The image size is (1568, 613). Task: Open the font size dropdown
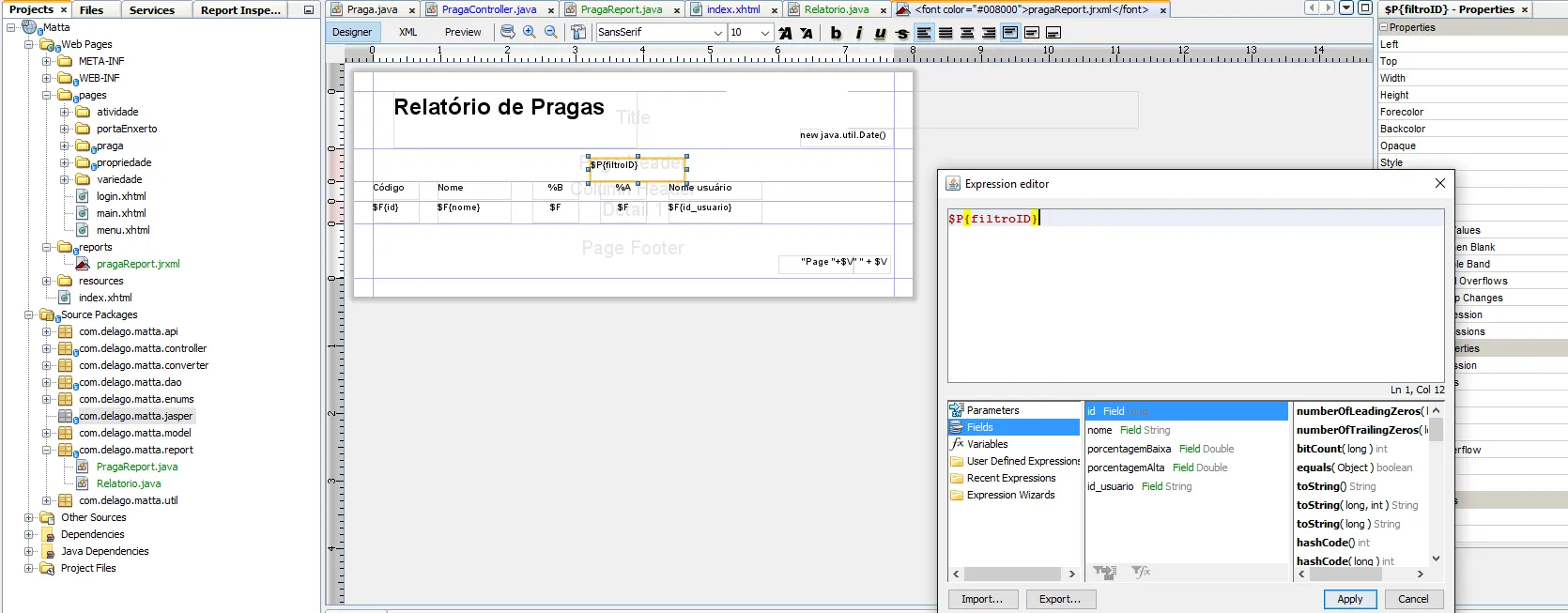click(765, 33)
